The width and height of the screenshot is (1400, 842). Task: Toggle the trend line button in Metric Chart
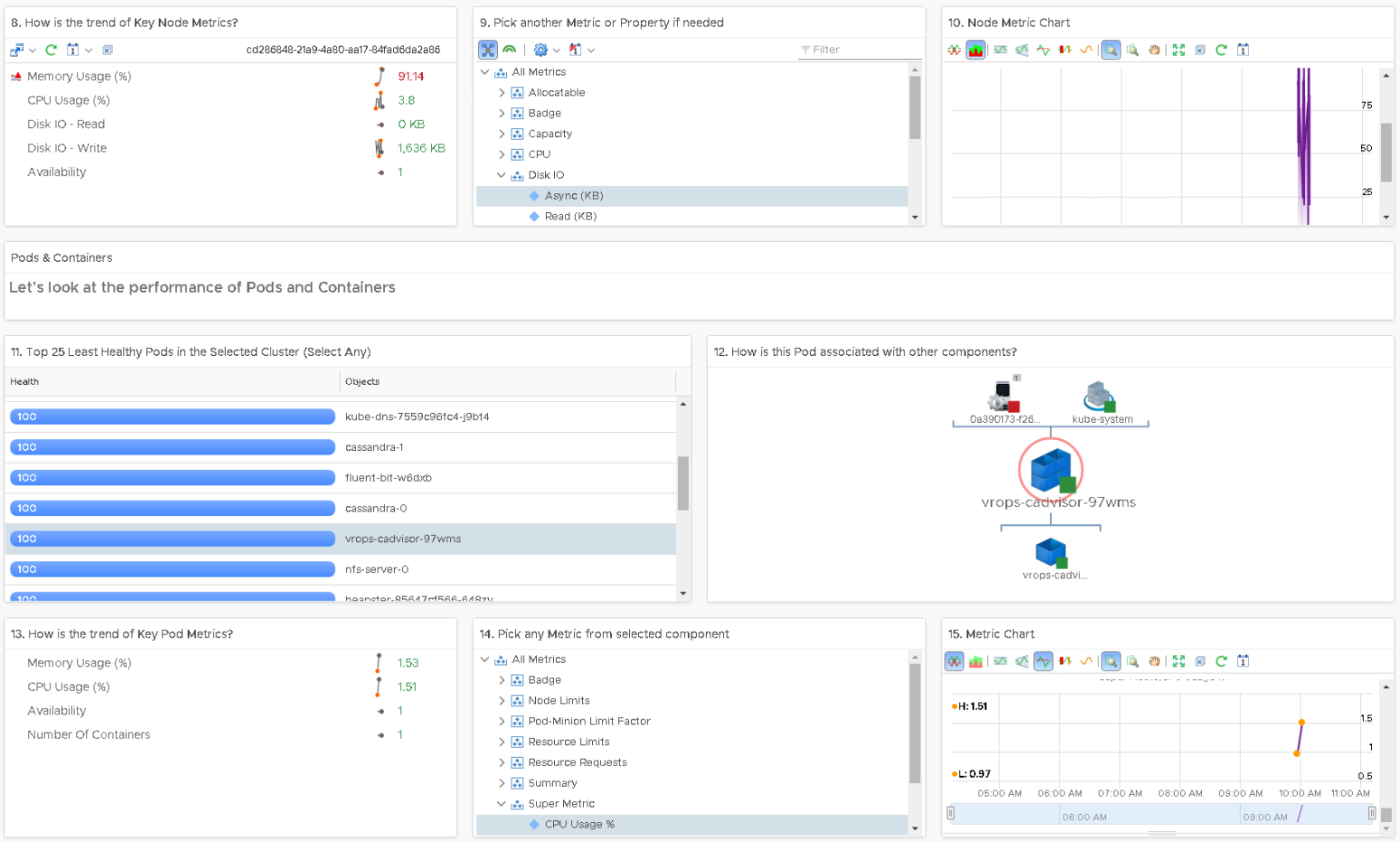tap(1043, 661)
